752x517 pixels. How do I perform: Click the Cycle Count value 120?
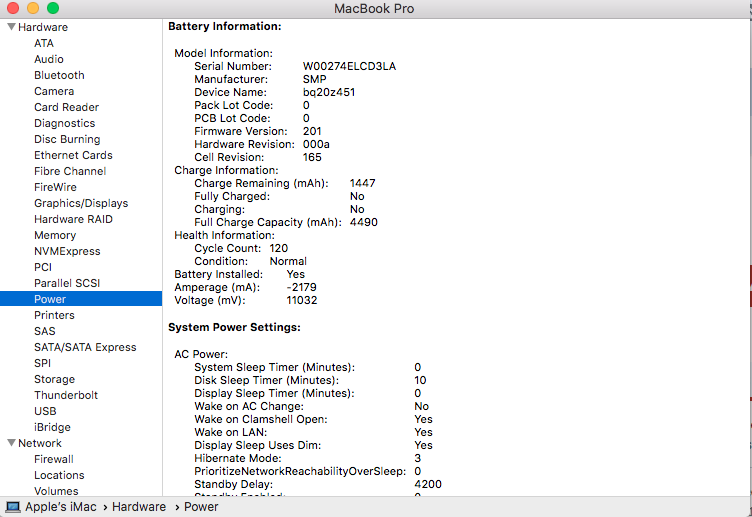[279, 248]
